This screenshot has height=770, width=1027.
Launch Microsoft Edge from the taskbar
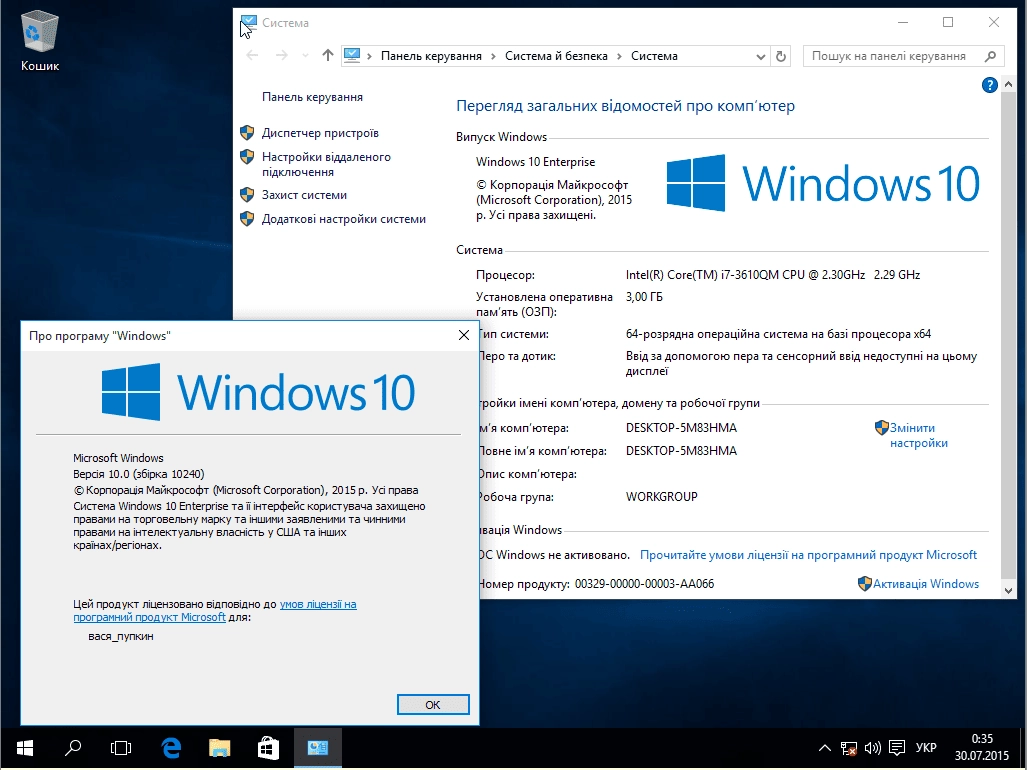click(x=171, y=748)
